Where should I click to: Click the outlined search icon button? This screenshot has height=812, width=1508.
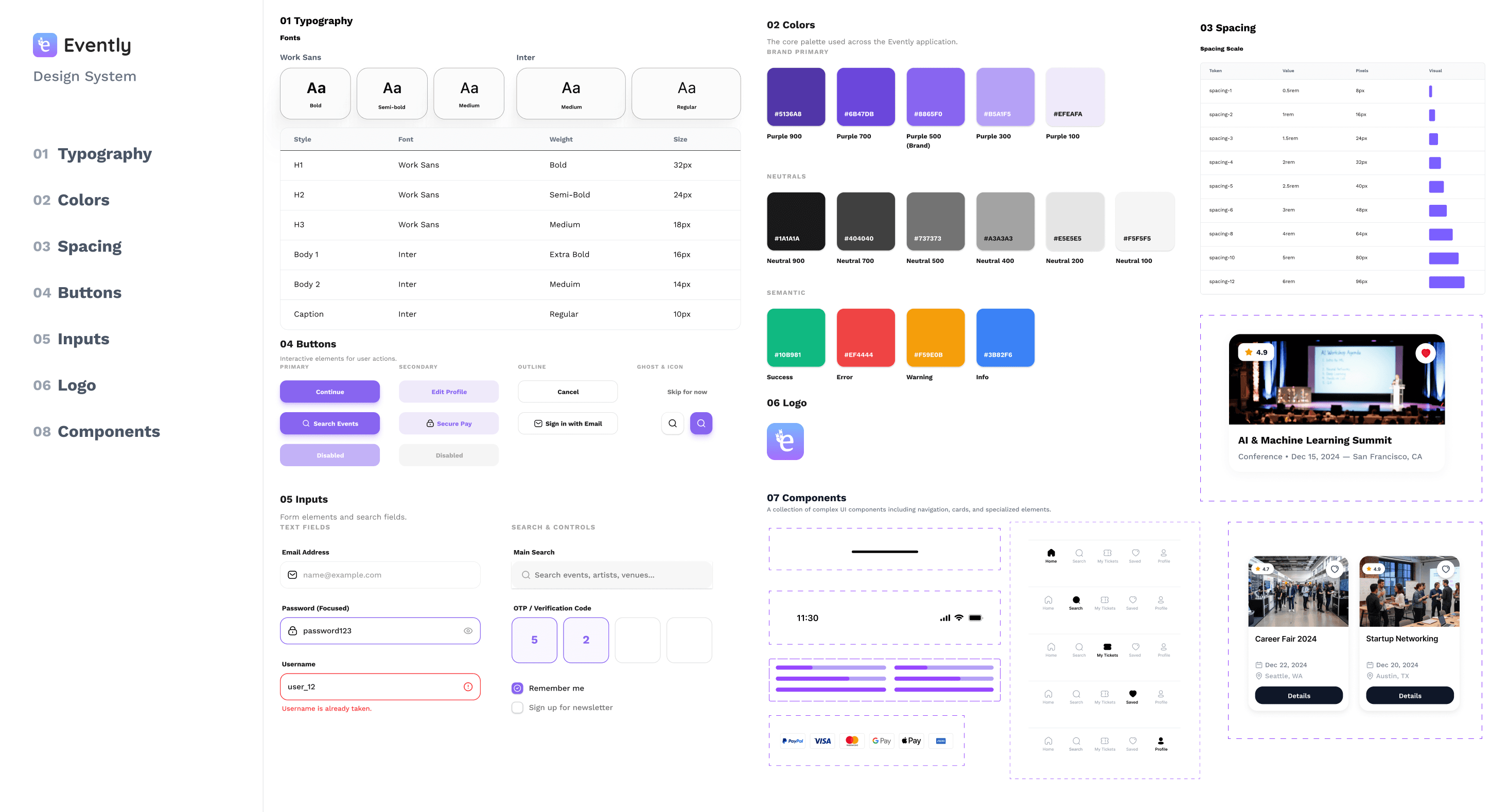[672, 423]
